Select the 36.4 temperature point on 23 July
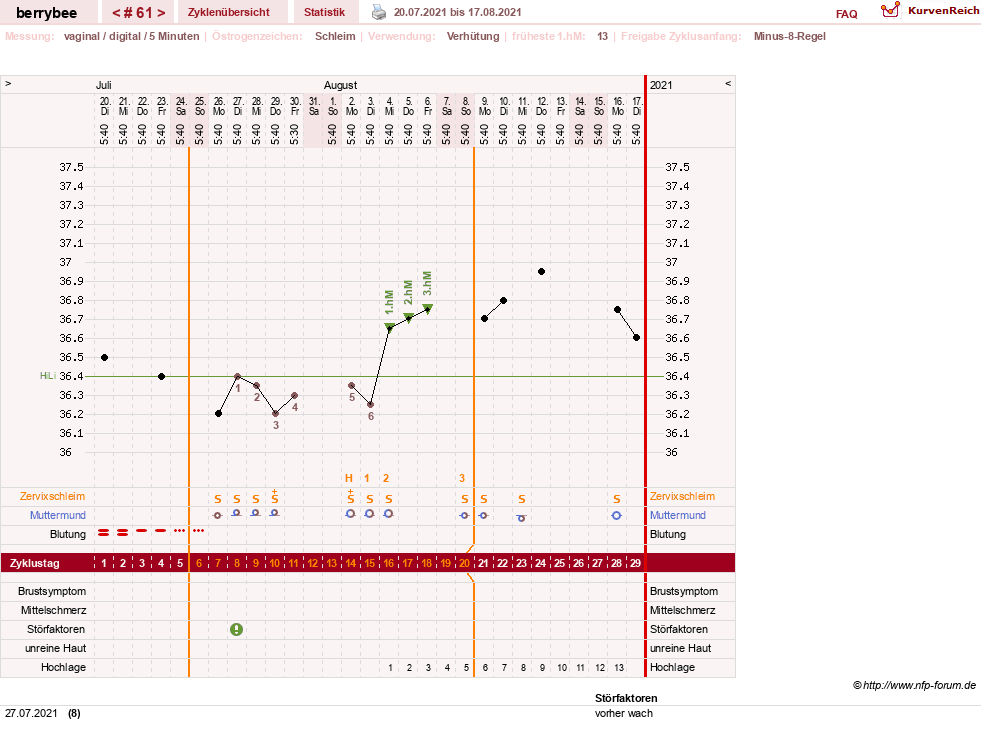 click(x=161, y=376)
